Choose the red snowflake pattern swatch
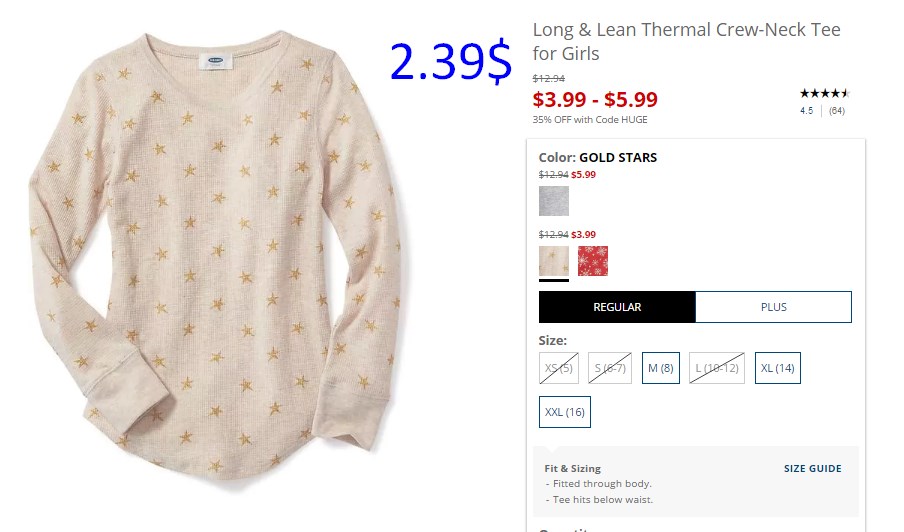 (x=593, y=261)
